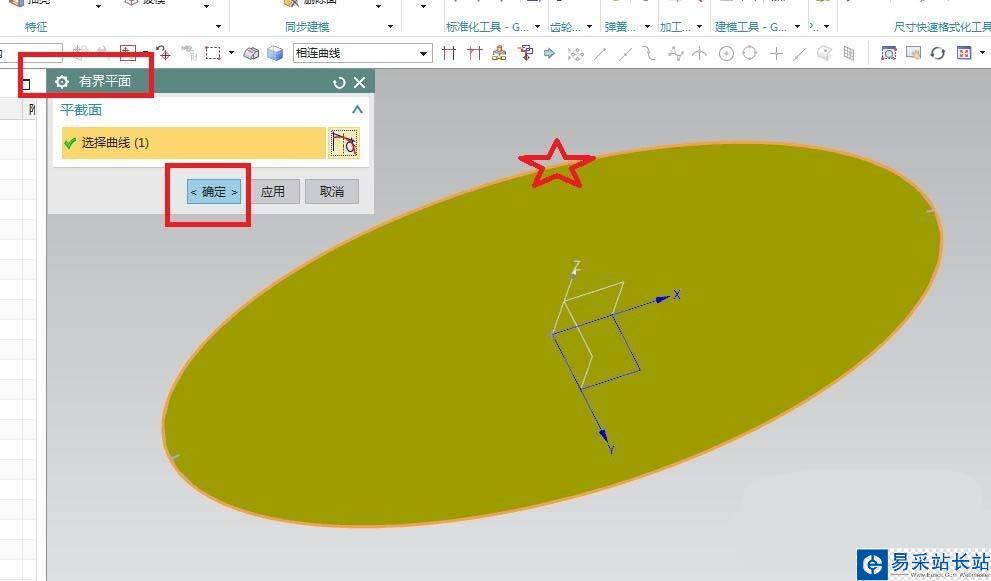This screenshot has height=581, width=991.
Task: Click the 取消 cancel button
Action: (332, 192)
